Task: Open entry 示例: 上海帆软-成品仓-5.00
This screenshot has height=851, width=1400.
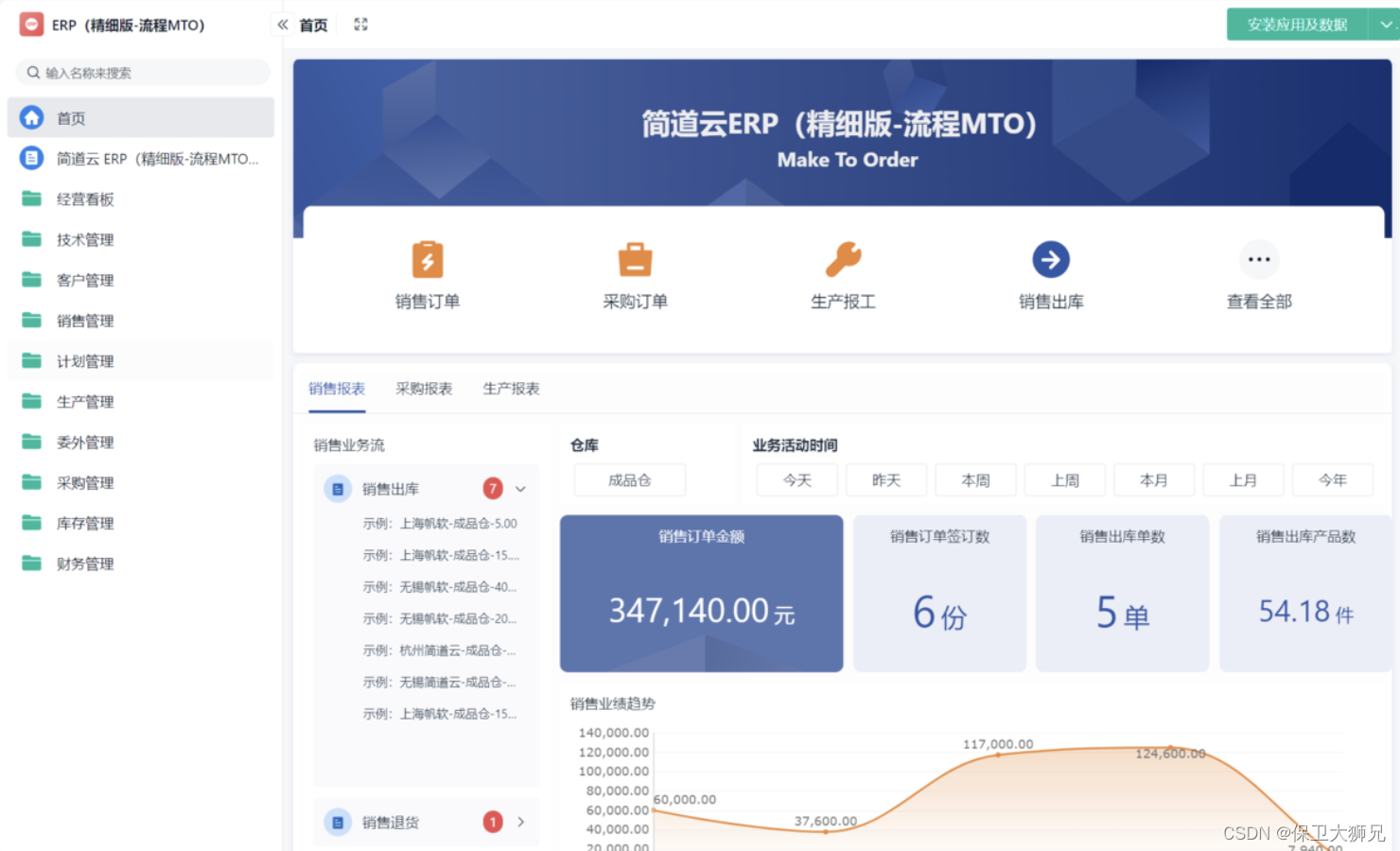Action: click(x=440, y=523)
